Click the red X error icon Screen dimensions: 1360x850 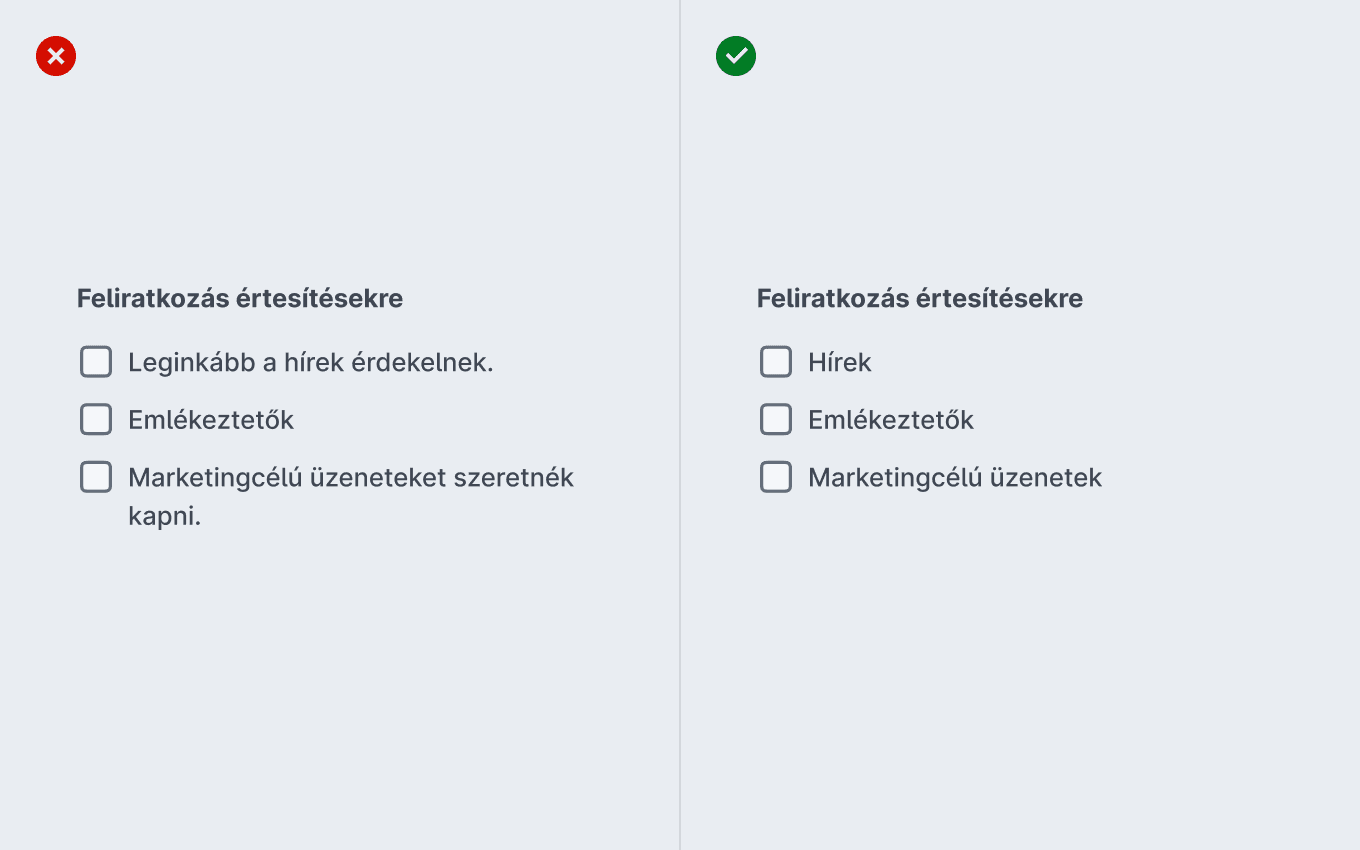(x=56, y=56)
